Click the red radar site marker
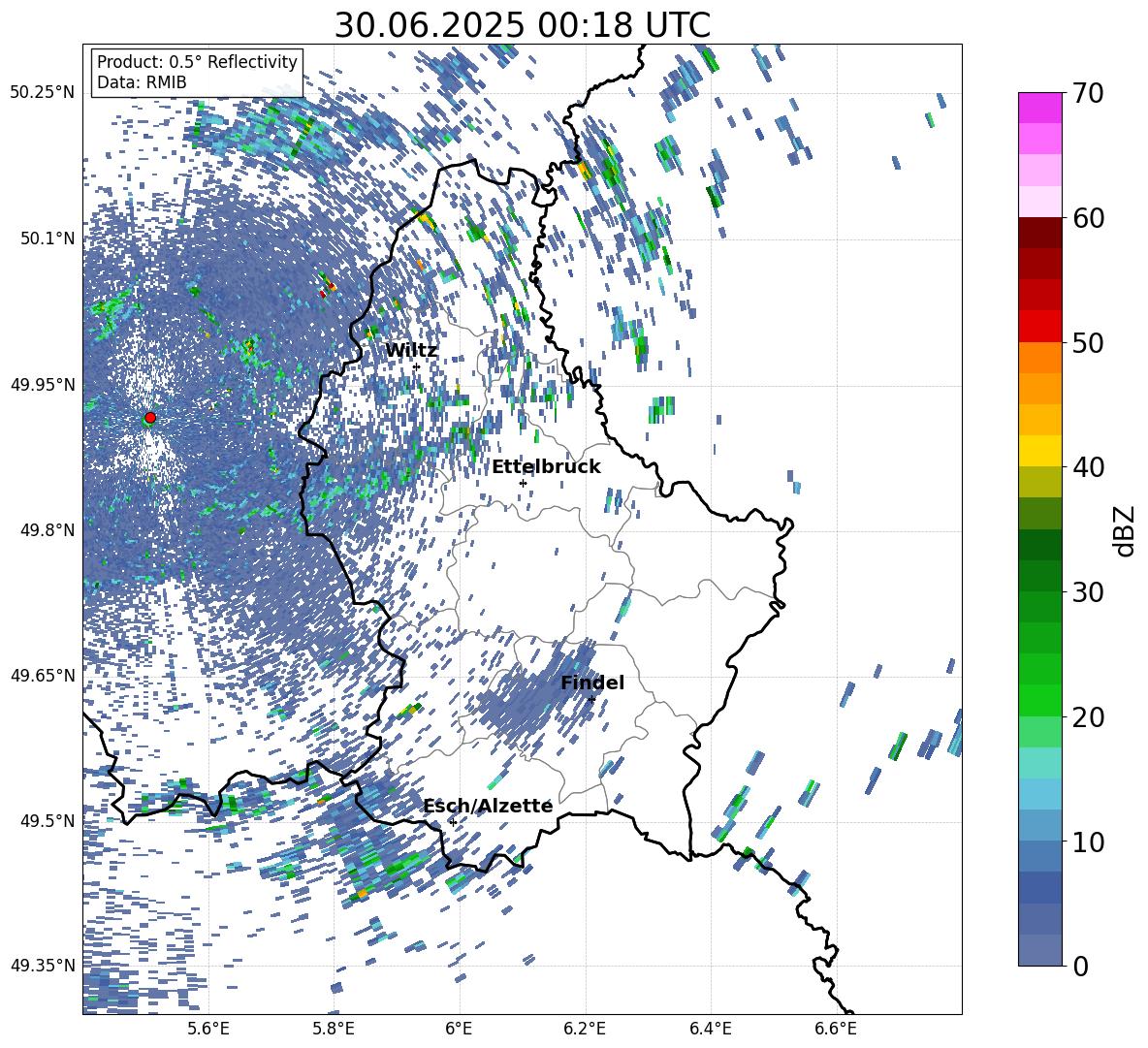The width and height of the screenshot is (1148, 1048). click(150, 418)
